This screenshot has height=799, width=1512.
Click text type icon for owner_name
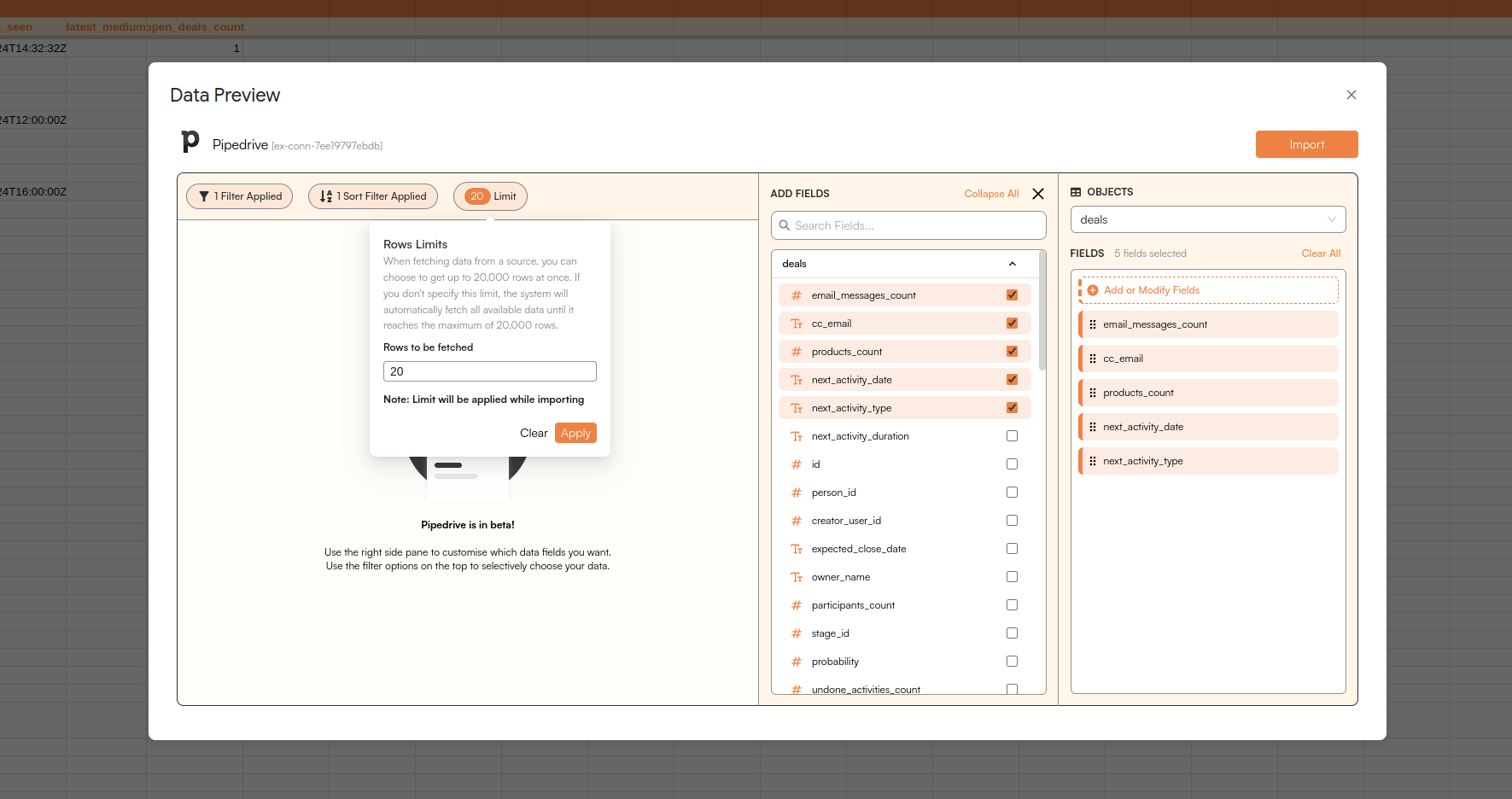point(797,577)
